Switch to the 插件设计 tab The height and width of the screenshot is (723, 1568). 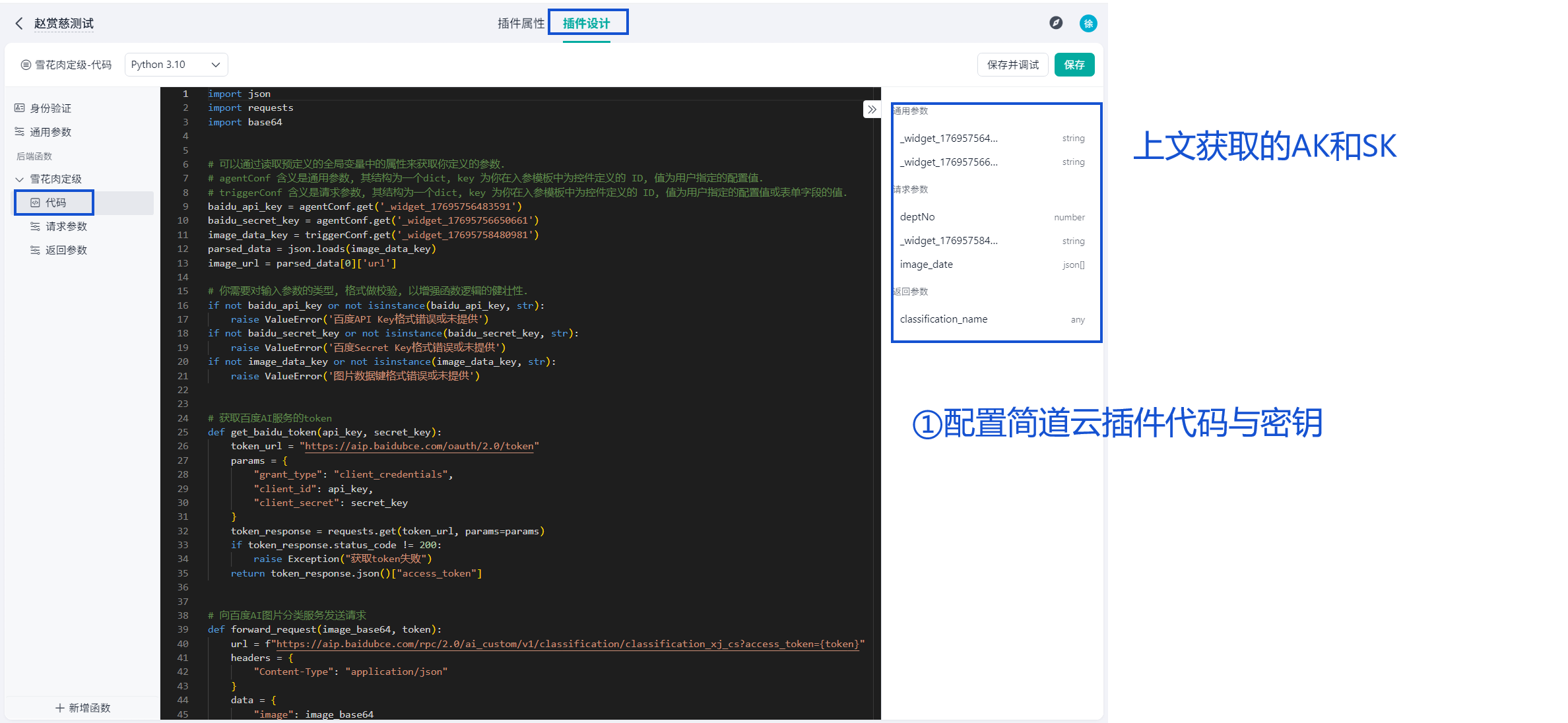click(586, 24)
